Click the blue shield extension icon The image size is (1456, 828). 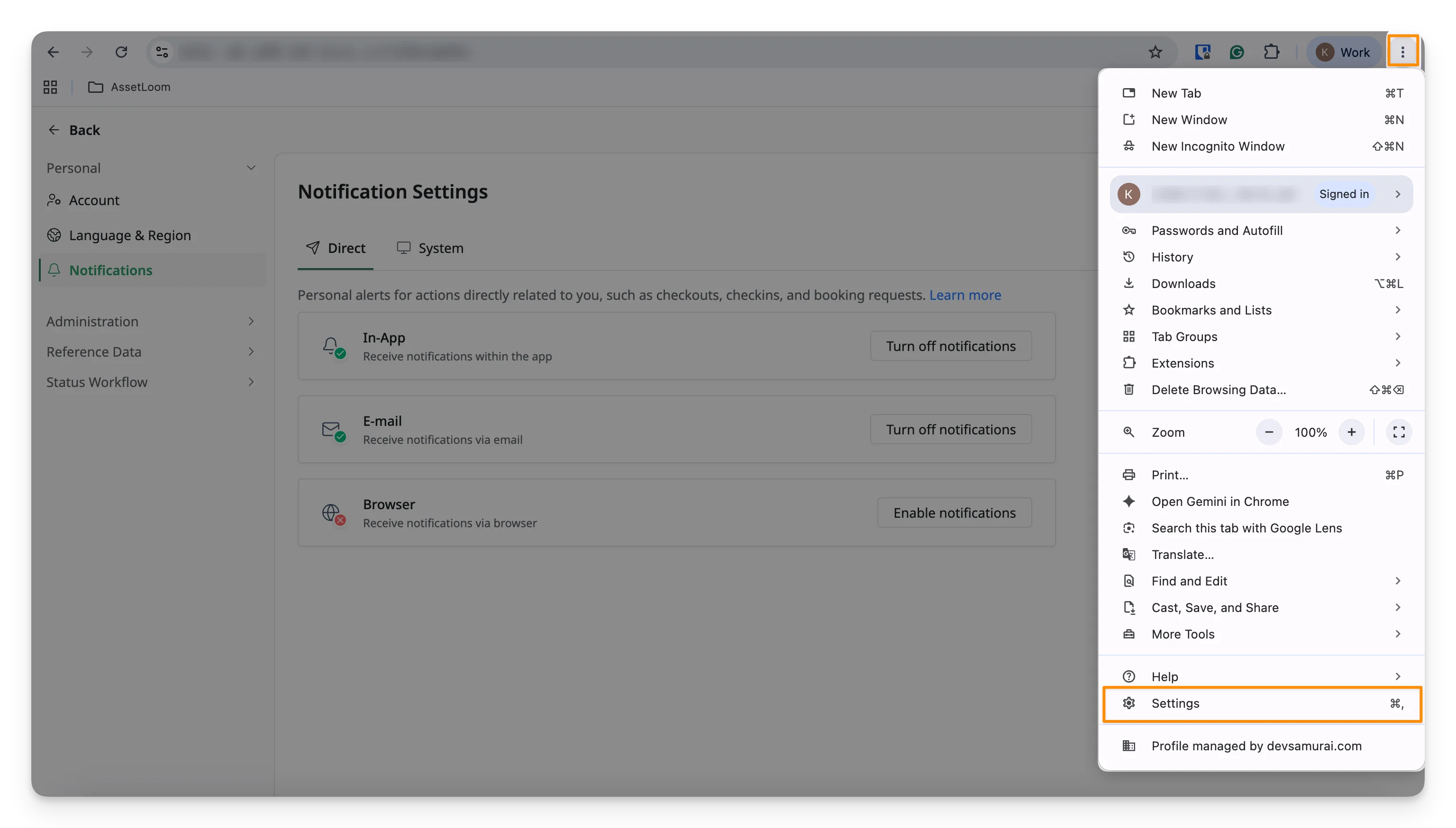pyautogui.click(x=1202, y=52)
